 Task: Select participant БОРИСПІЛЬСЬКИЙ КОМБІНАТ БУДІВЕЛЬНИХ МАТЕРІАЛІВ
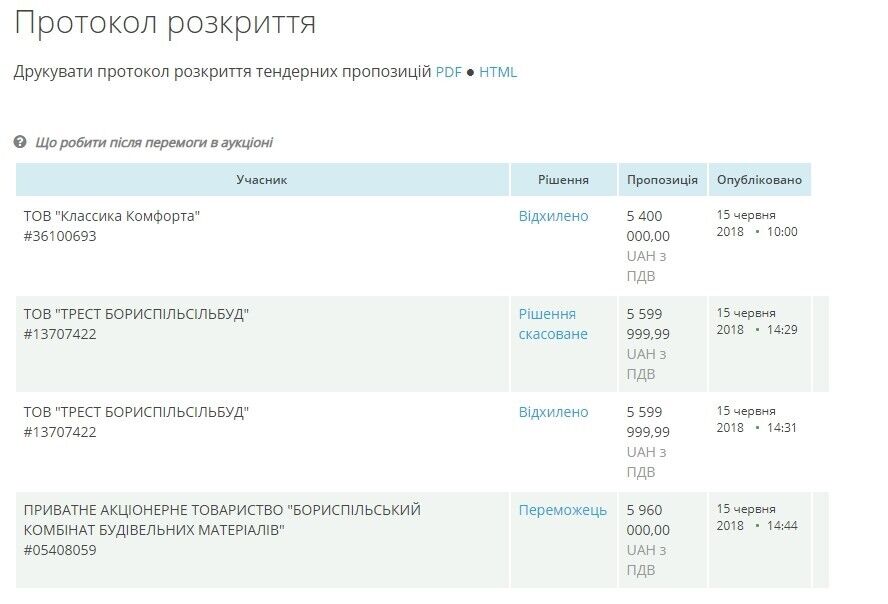[222, 520]
